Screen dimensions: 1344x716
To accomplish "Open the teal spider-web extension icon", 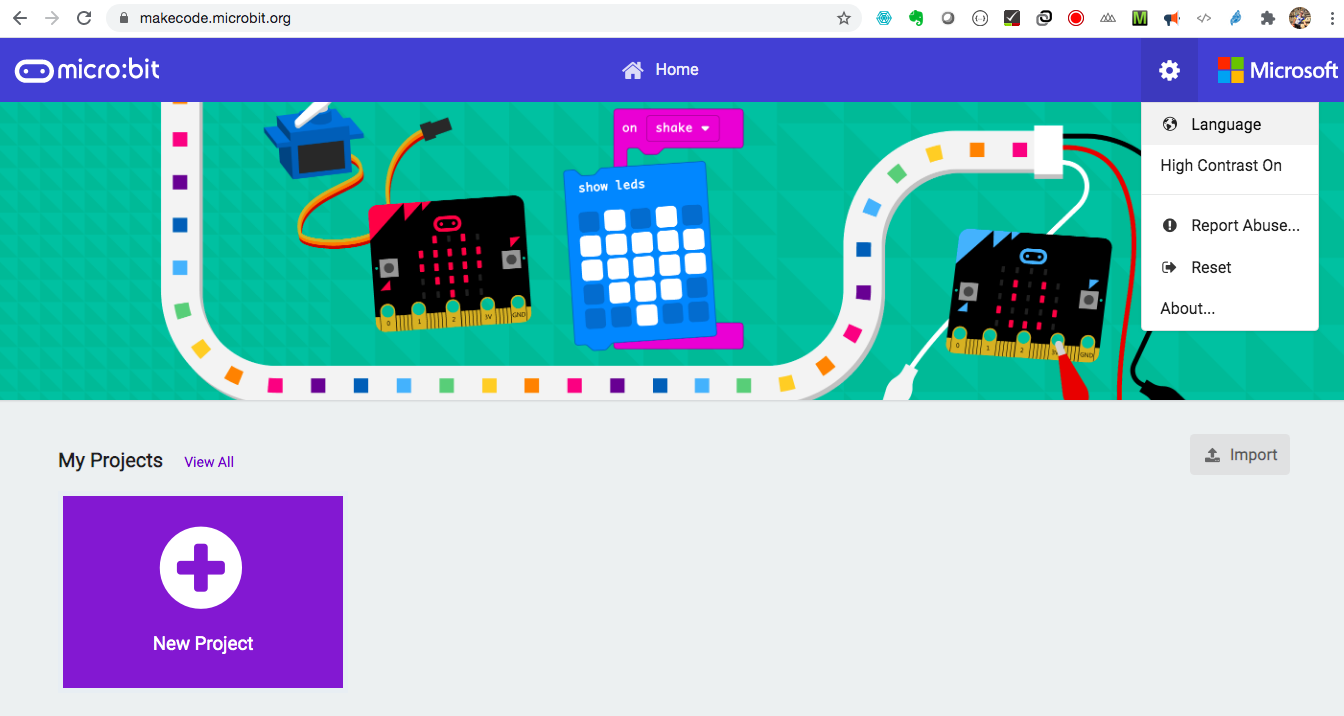I will click(884, 18).
